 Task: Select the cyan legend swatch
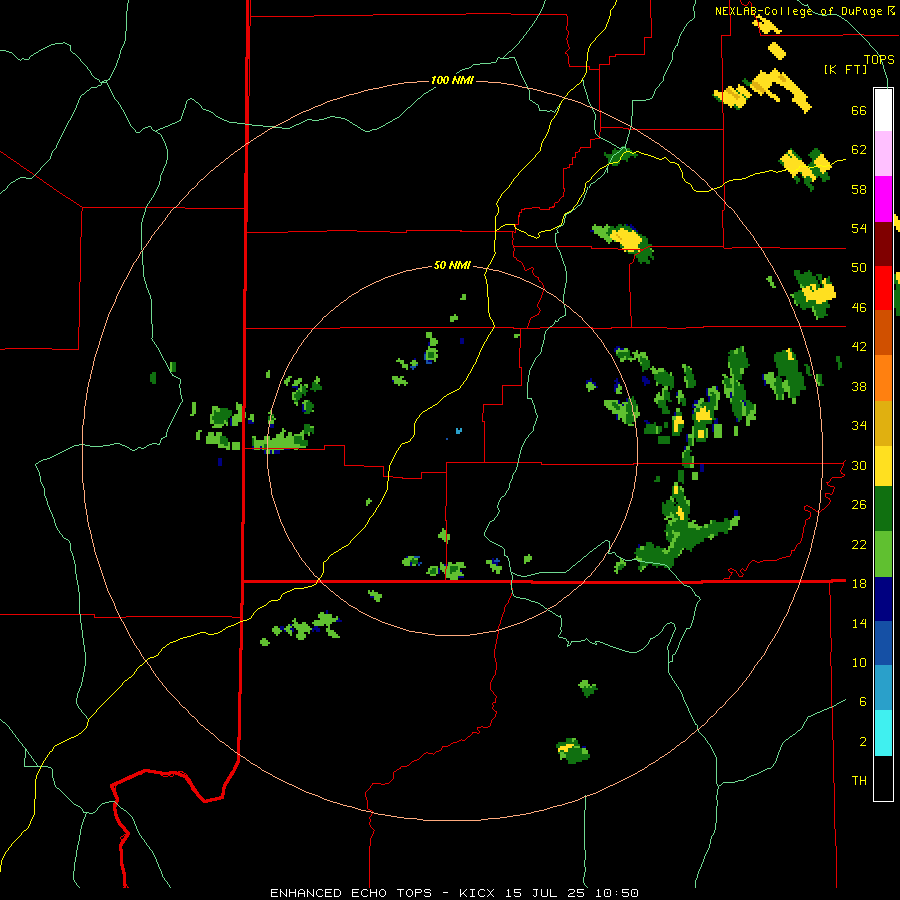point(883,732)
